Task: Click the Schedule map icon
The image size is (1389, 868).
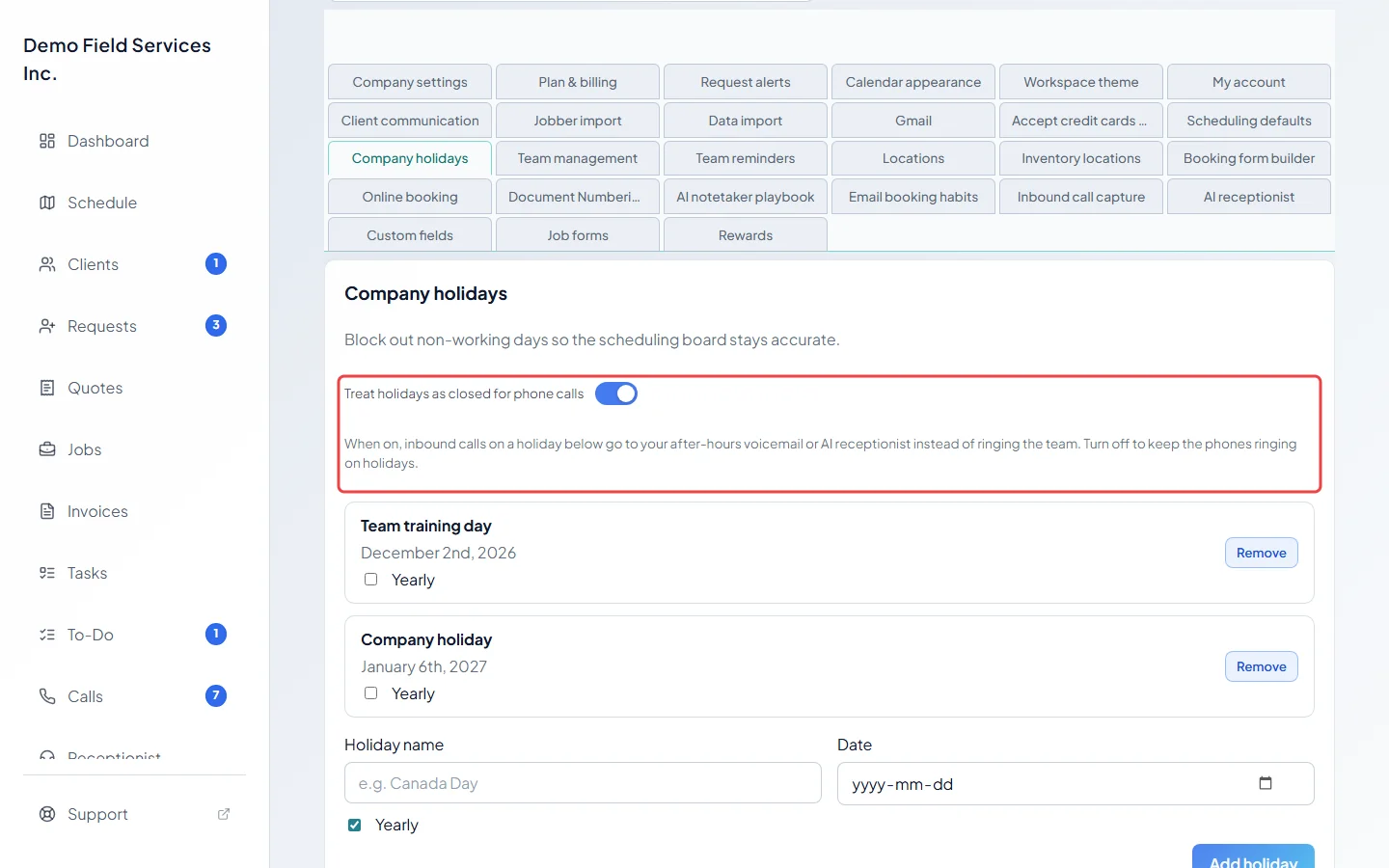Action: 47,203
